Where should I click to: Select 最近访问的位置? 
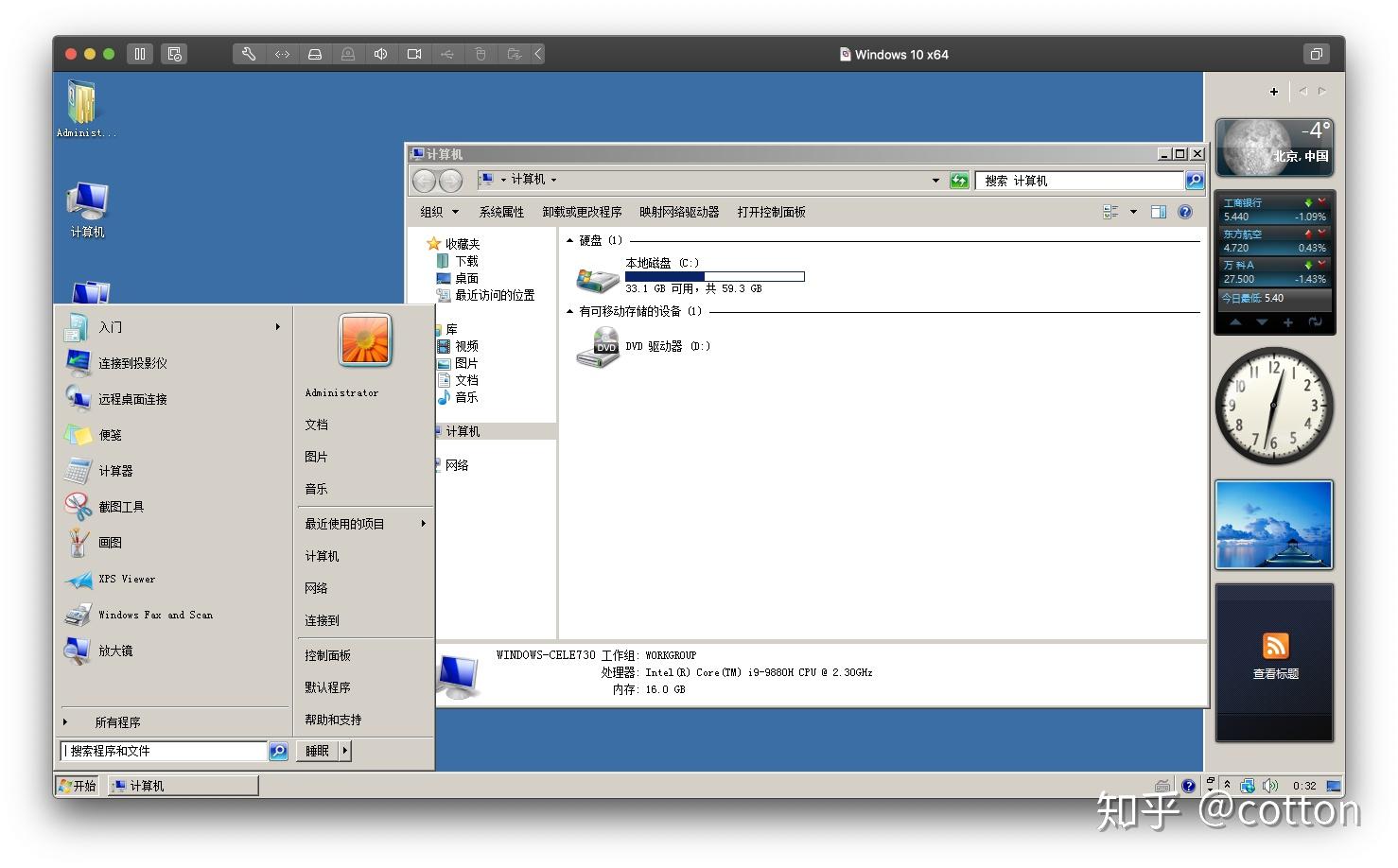click(485, 295)
